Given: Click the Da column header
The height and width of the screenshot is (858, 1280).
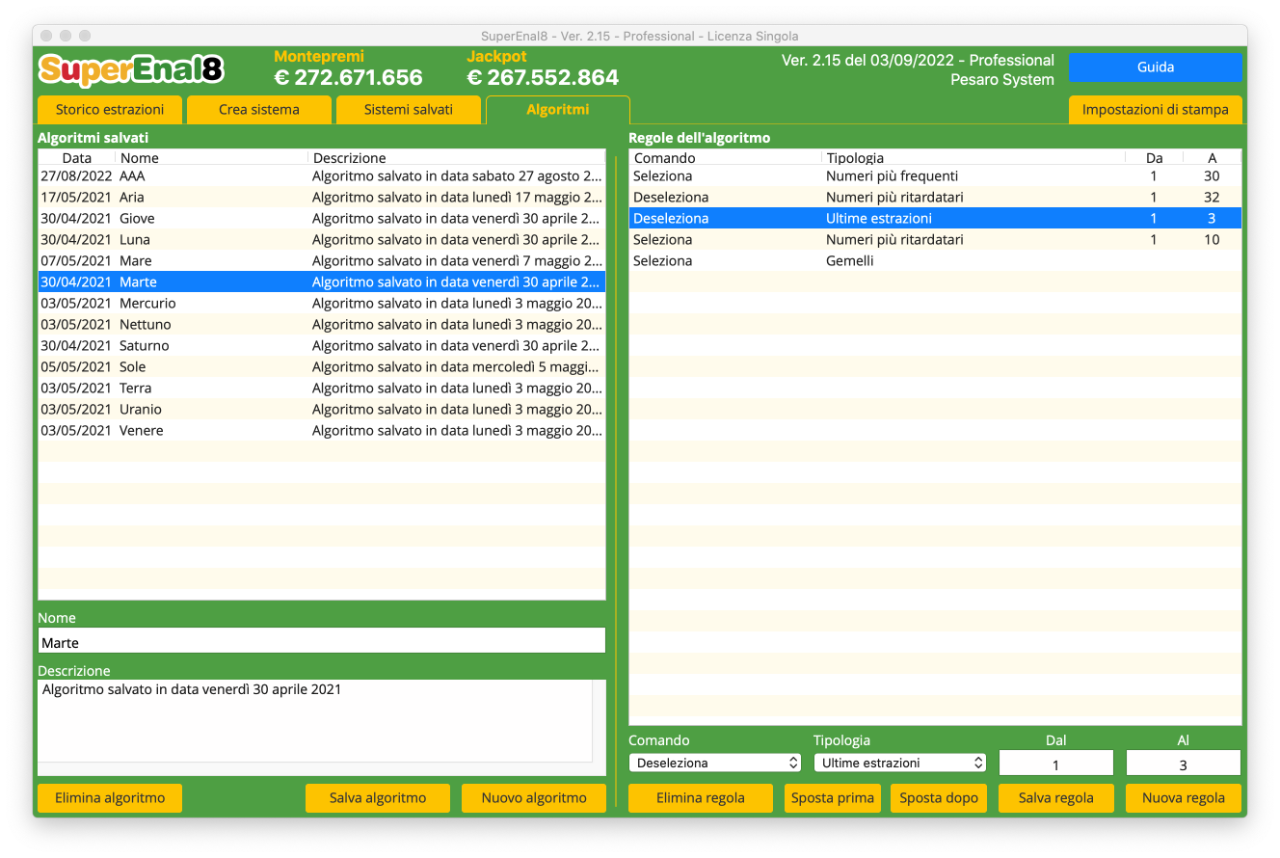Looking at the screenshot, I should (x=1155, y=158).
